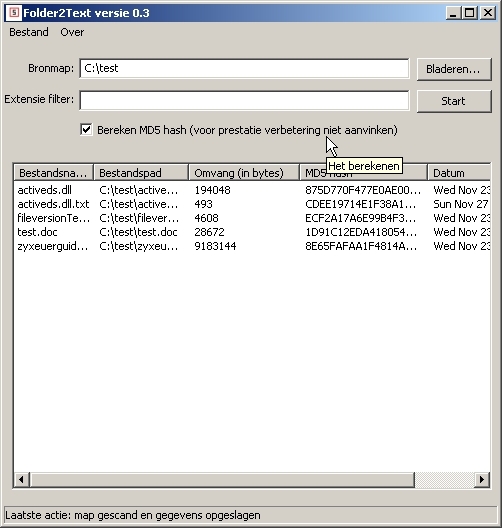Click the Bronmap input field
The width and height of the screenshot is (502, 528).
(x=244, y=68)
